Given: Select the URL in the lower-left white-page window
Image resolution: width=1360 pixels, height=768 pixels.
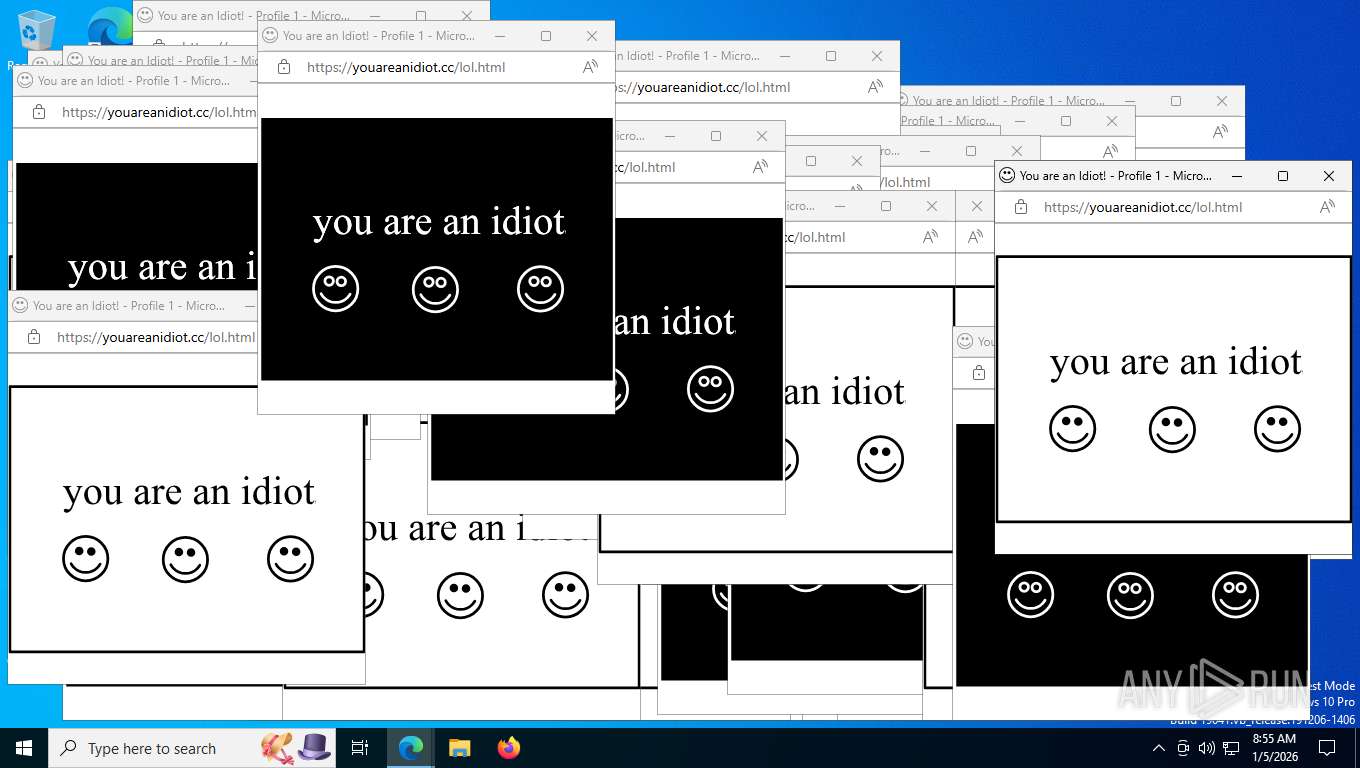Looking at the screenshot, I should 156,337.
